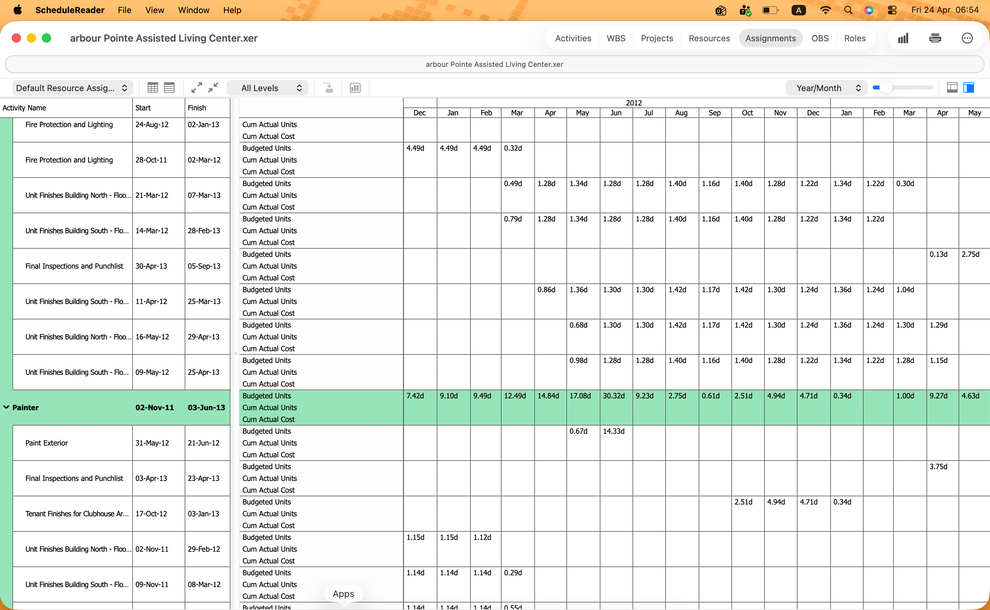Open the All Levels dropdown
The image size is (990, 610).
[267, 88]
